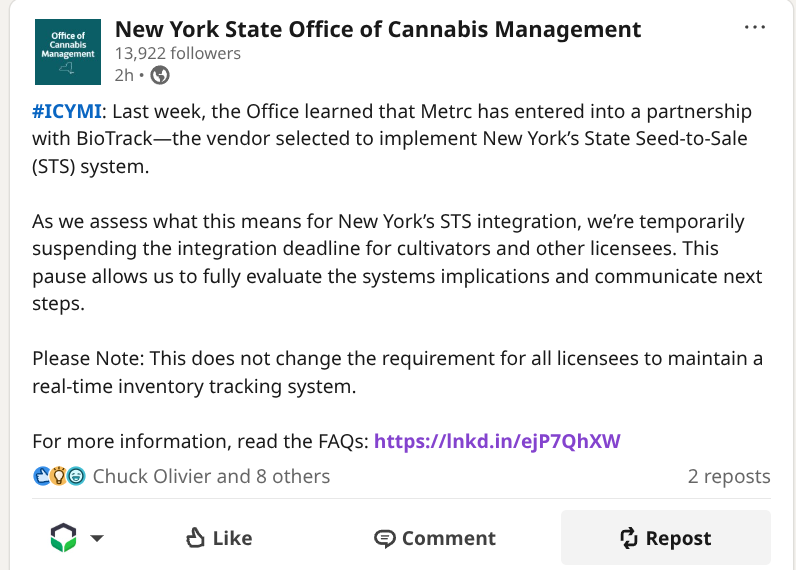Expand the react-as identity dropdown arrow

(97, 538)
